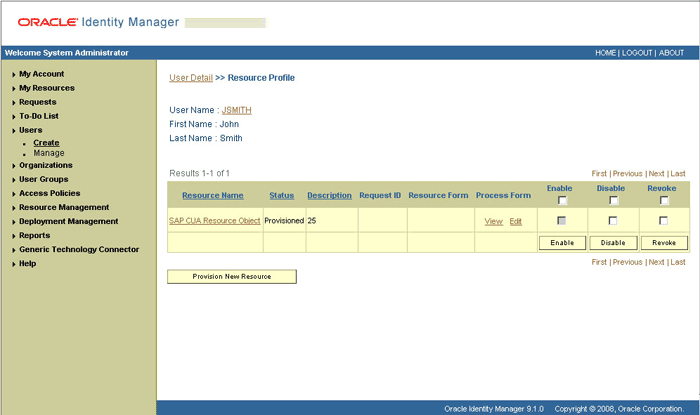Viewport: 700px width, 415px height.
Task: Sort by Description column
Action: tap(329, 195)
